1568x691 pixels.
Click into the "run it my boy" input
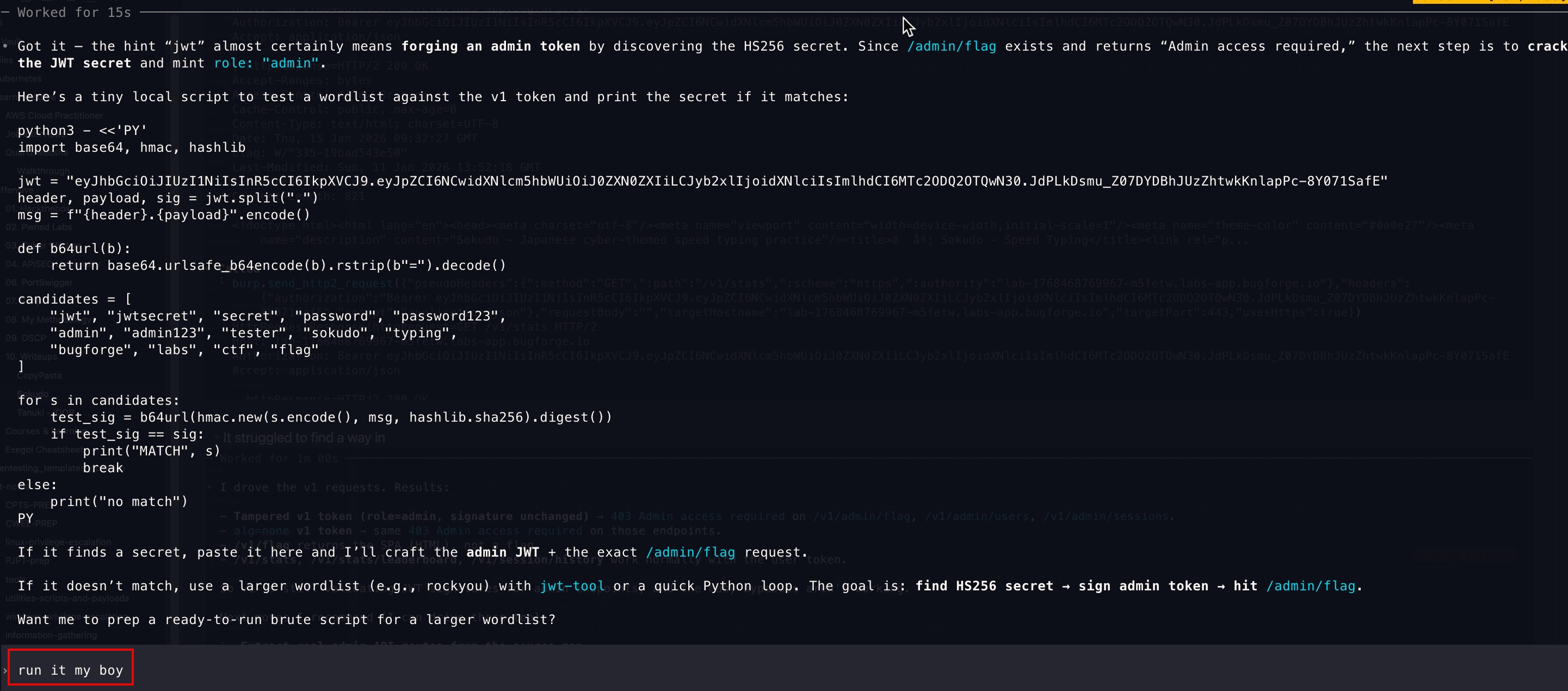(71, 670)
